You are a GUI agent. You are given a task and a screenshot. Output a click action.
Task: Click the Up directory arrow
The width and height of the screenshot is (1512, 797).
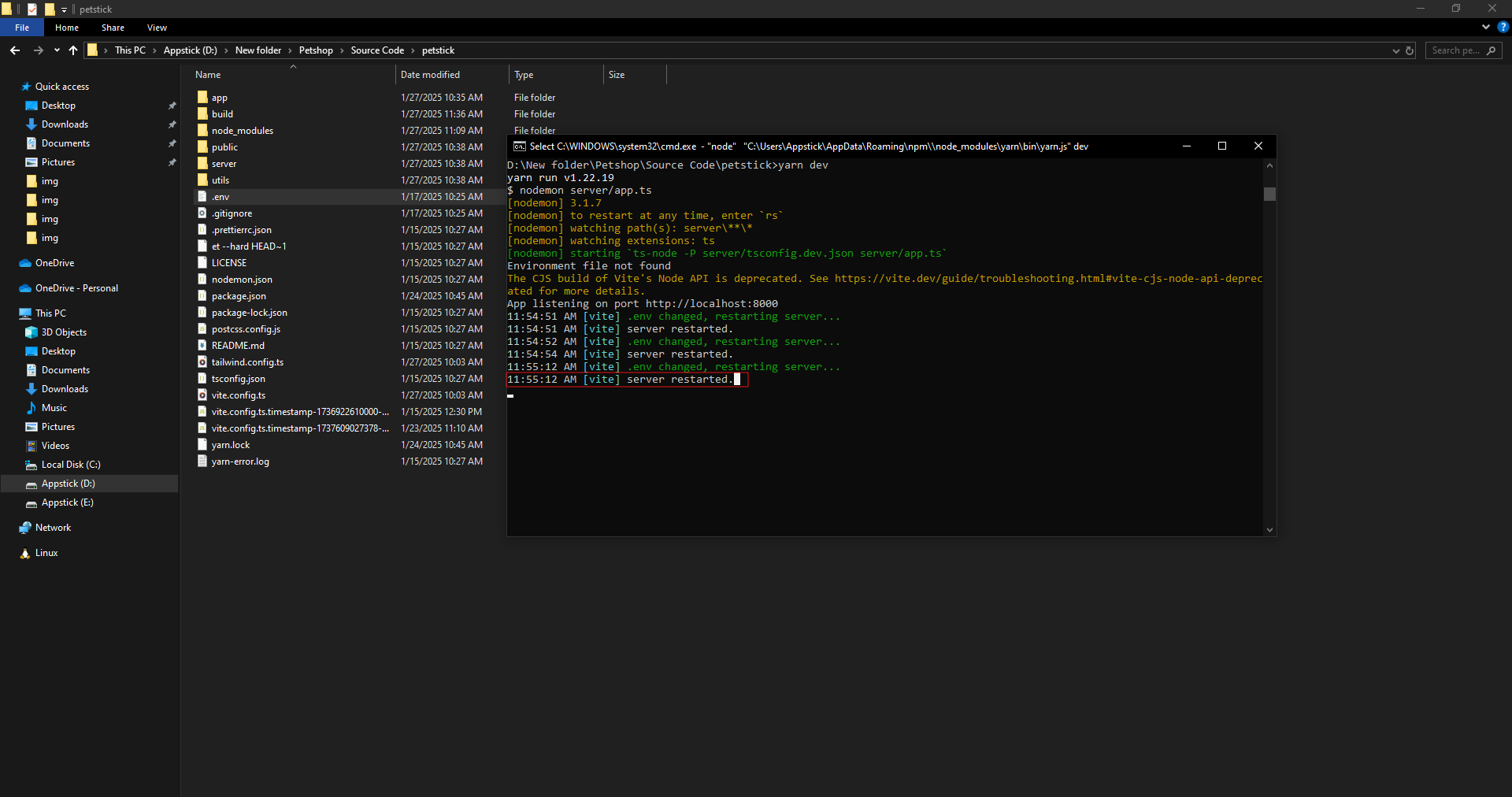click(73, 50)
